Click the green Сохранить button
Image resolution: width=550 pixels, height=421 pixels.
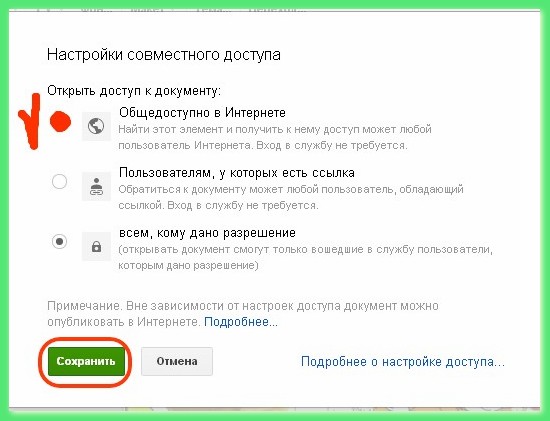pos(86,362)
